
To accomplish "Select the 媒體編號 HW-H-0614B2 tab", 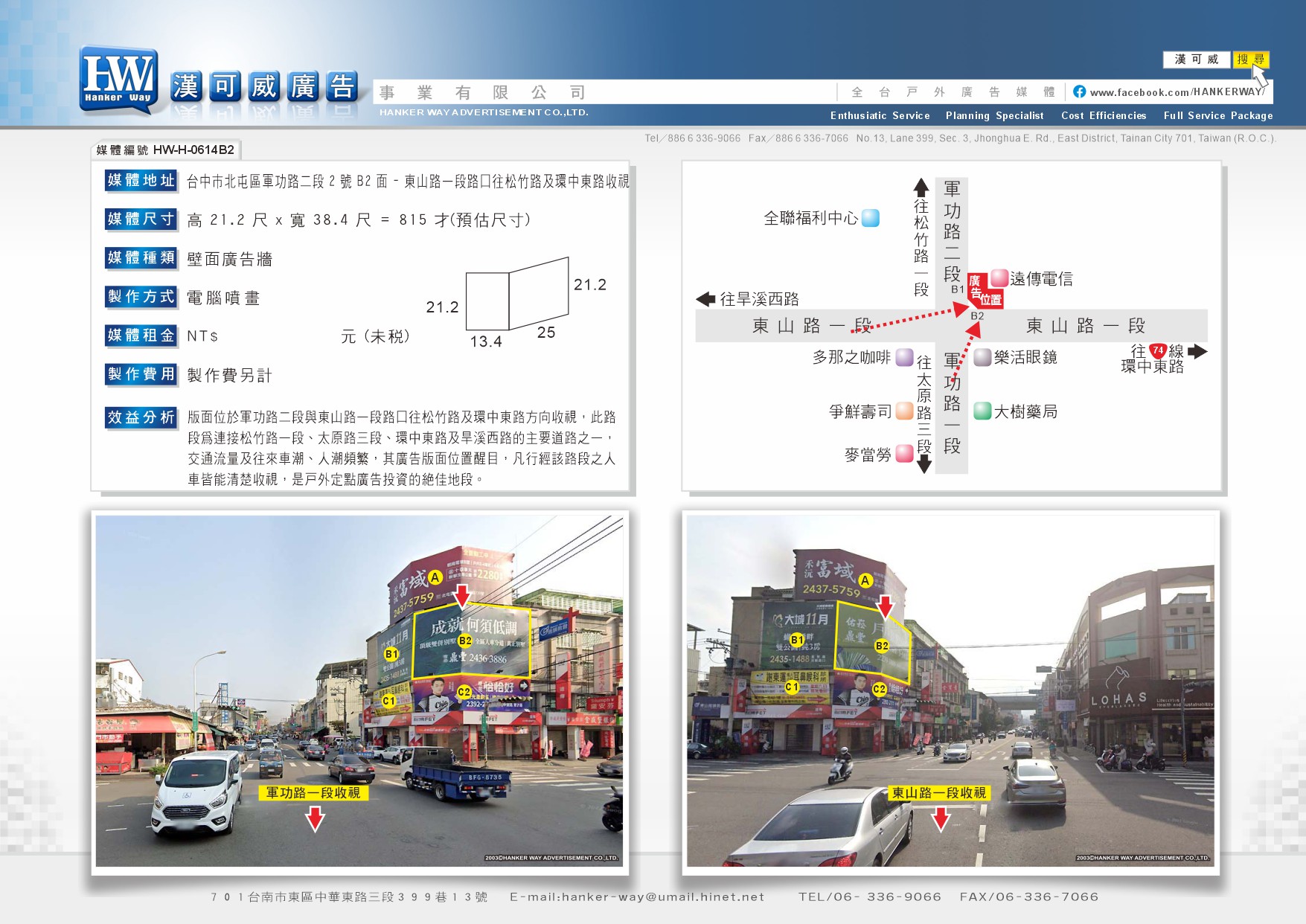I will pyautogui.click(x=165, y=150).
